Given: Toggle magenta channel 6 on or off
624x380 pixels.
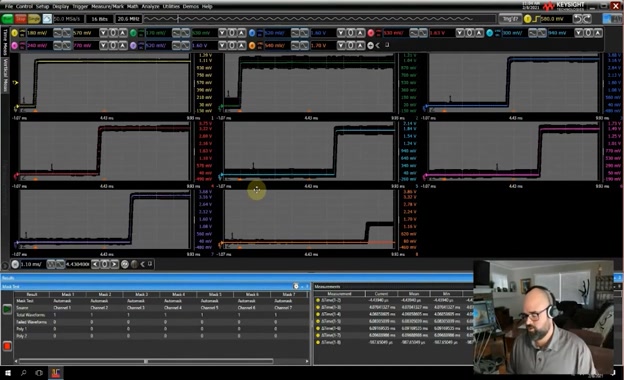Looking at the screenshot, I should click(x=15, y=46).
